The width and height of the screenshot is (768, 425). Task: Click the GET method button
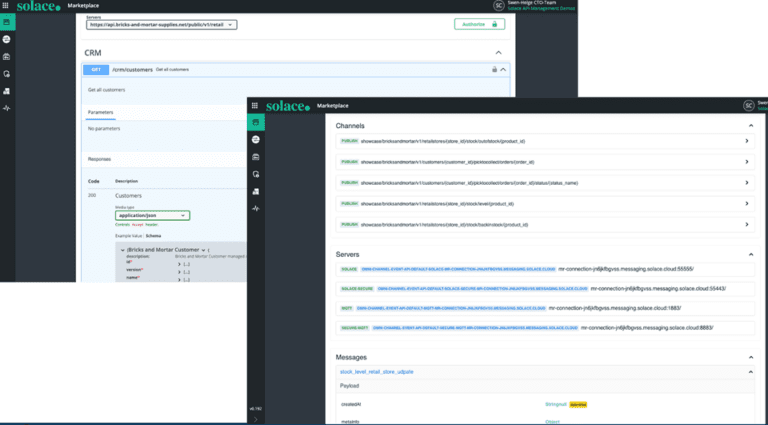(x=96, y=70)
